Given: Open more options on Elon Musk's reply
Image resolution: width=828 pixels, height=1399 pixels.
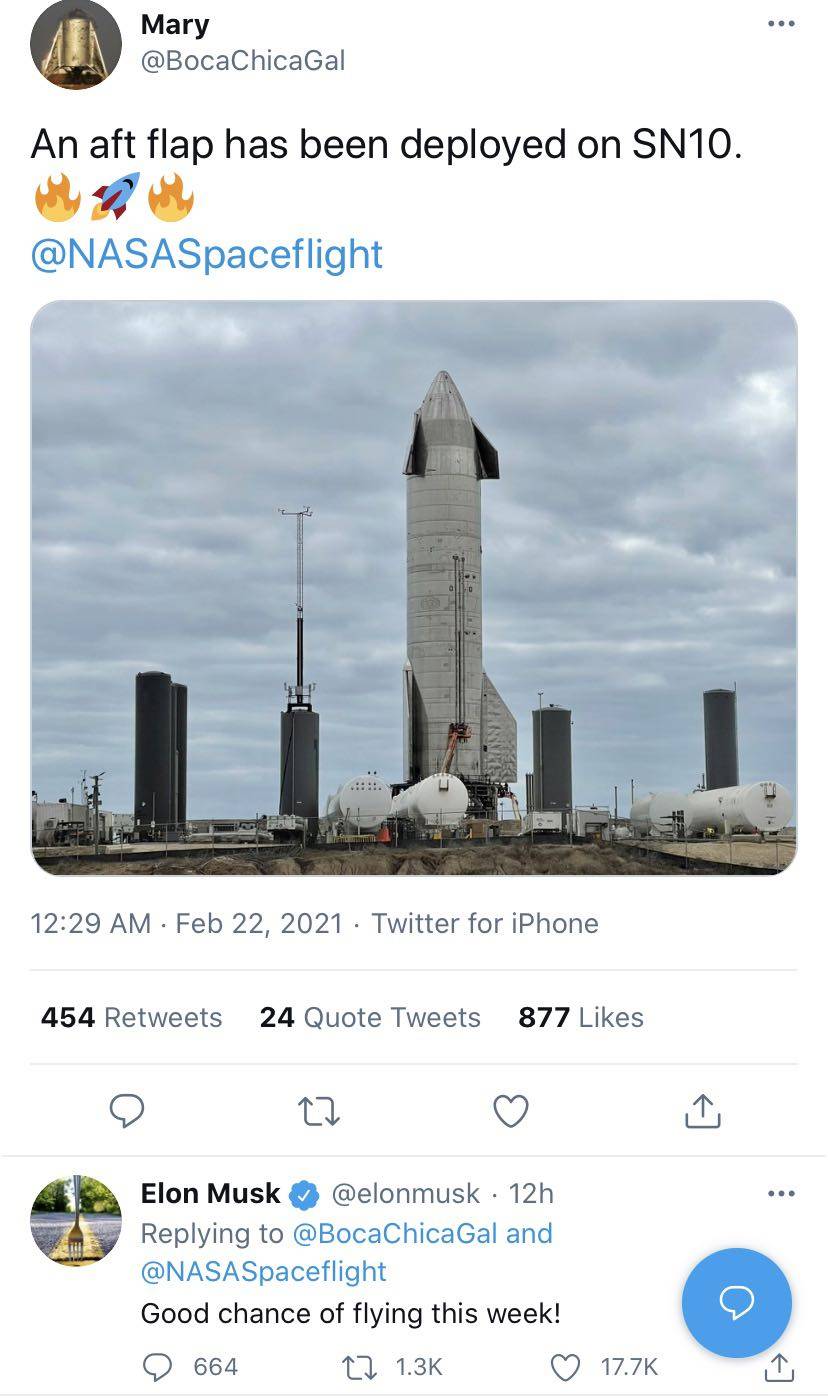Looking at the screenshot, I should click(781, 1193).
